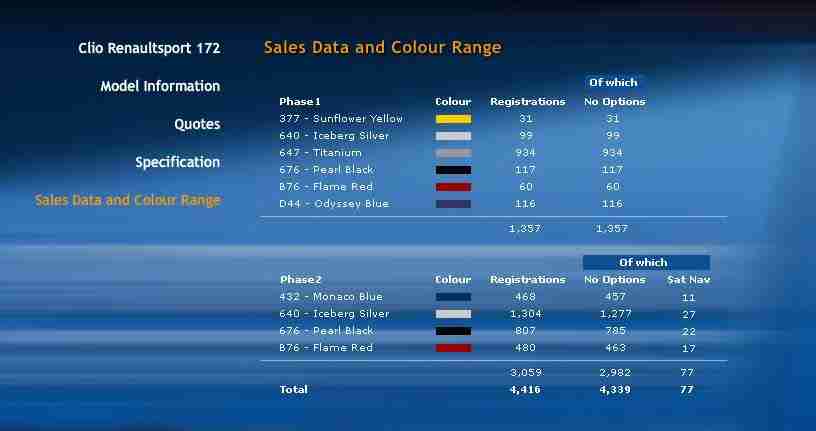Click the Phase 1 Iceberg Silver swatch
This screenshot has height=431, width=816.
click(x=453, y=136)
